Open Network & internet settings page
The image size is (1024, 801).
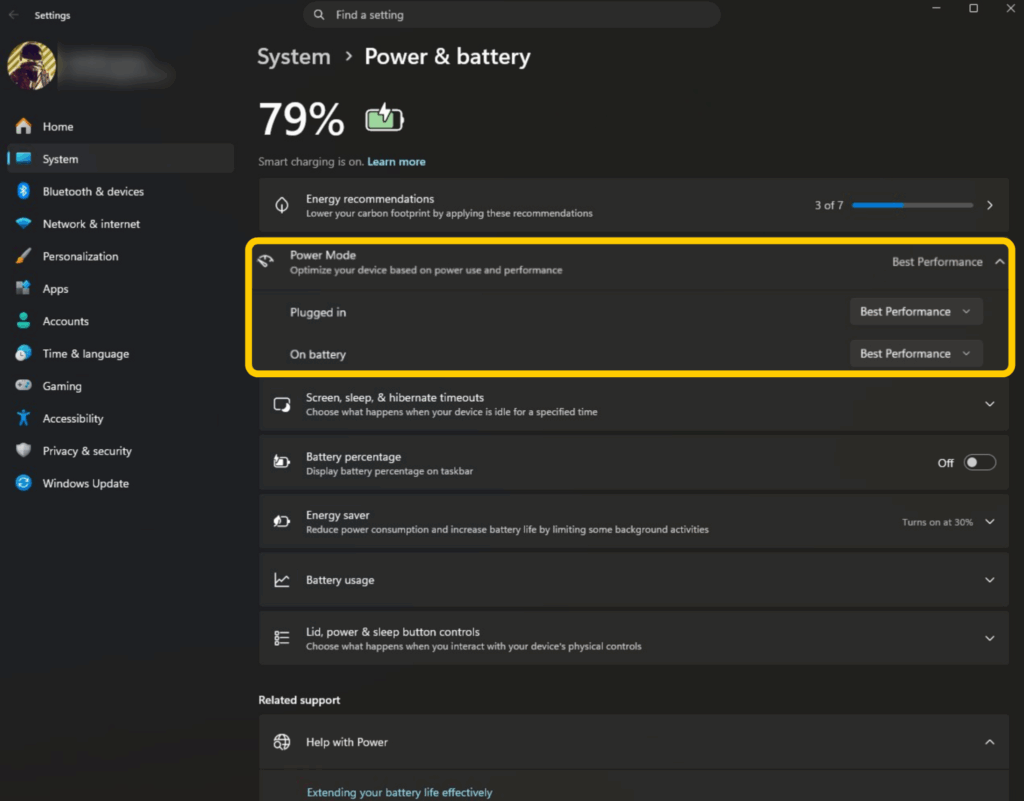120,224
